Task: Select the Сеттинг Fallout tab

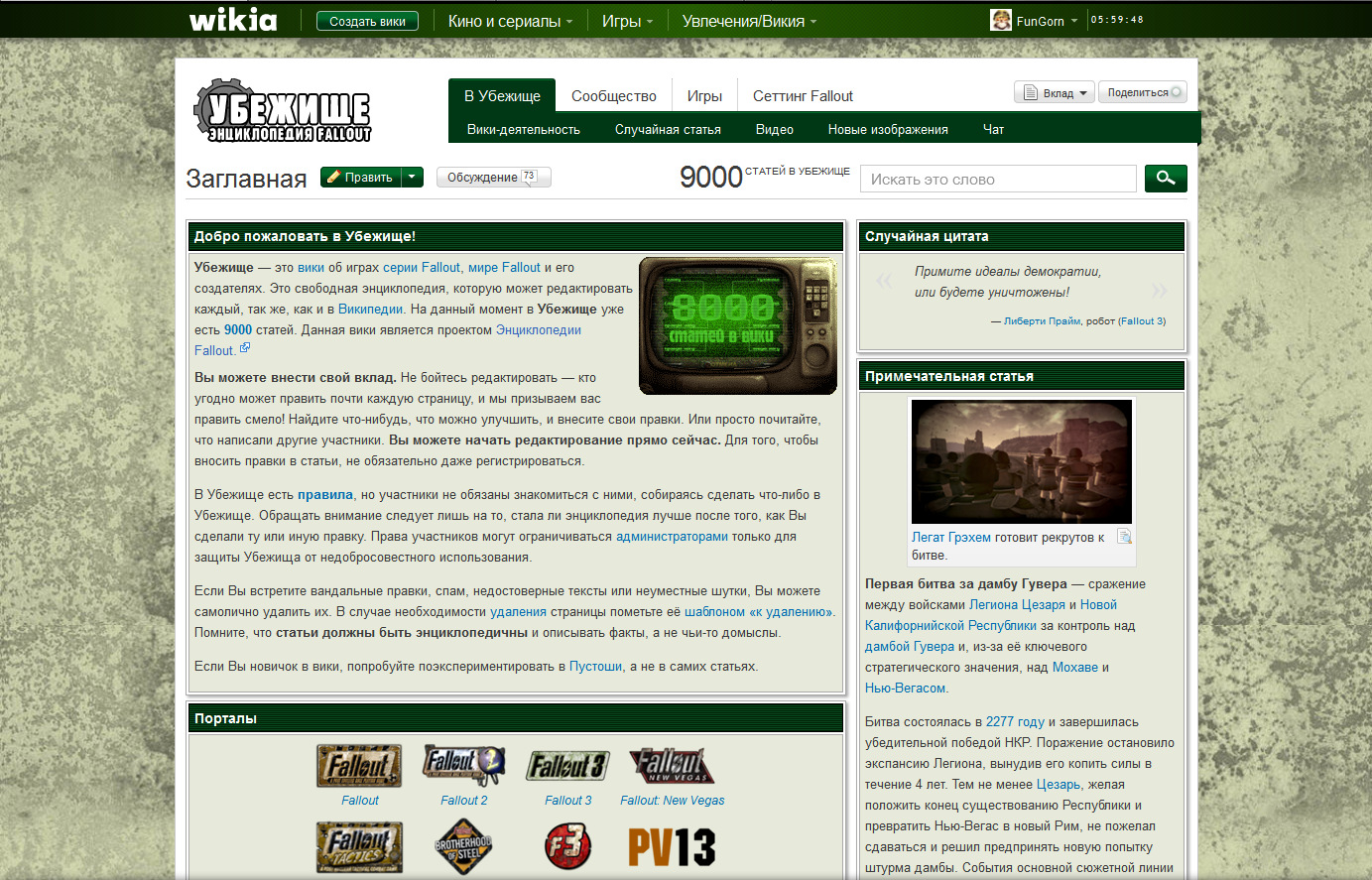Action: tap(803, 96)
